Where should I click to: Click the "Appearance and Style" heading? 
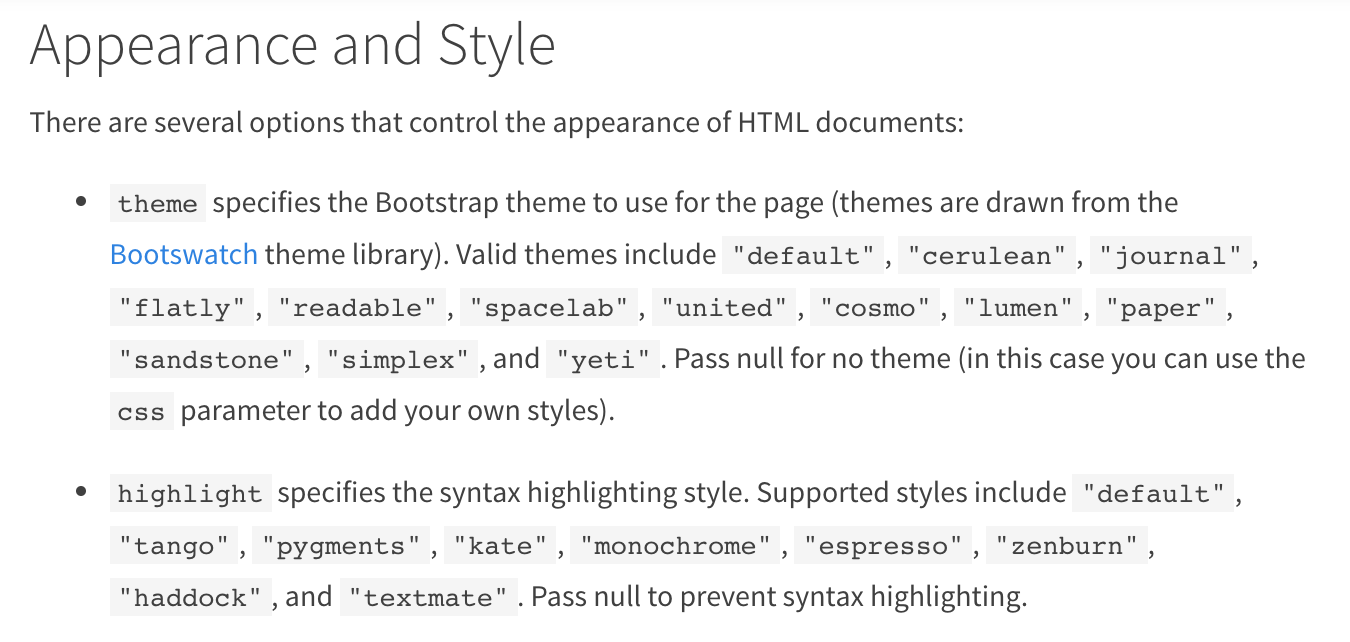293,46
